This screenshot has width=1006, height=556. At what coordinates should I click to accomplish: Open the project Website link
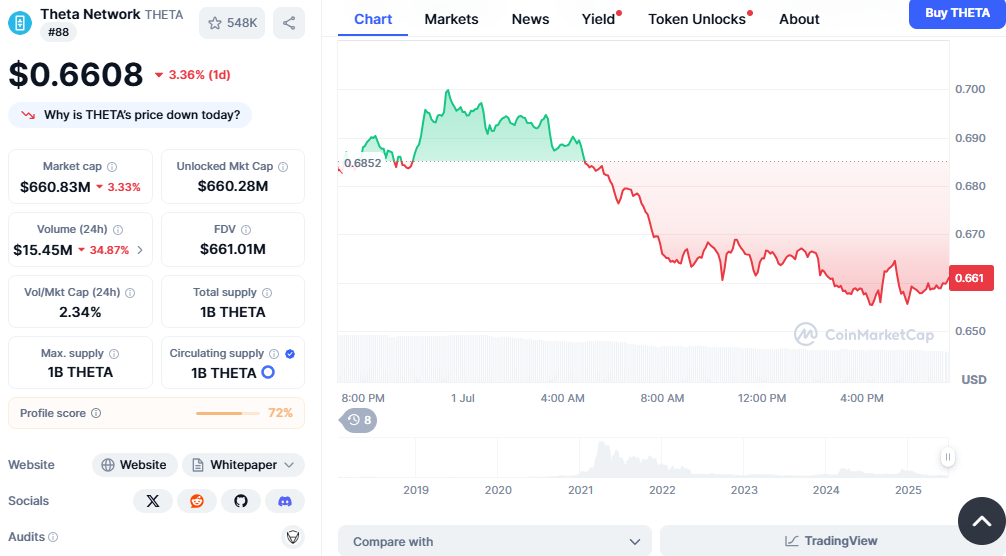click(x=134, y=465)
